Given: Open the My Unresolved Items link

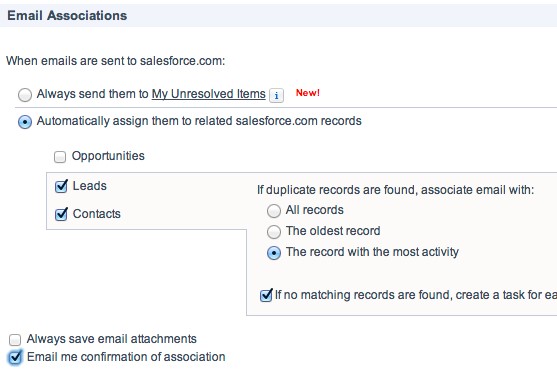Looking at the screenshot, I should [209, 94].
